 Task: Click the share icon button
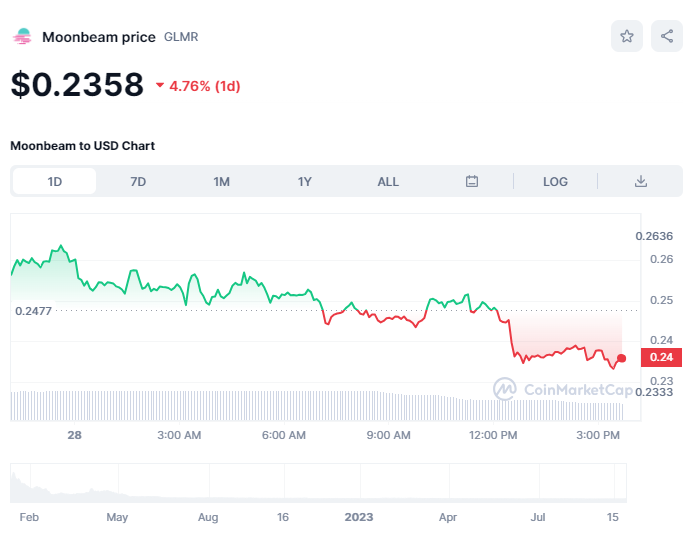(667, 36)
